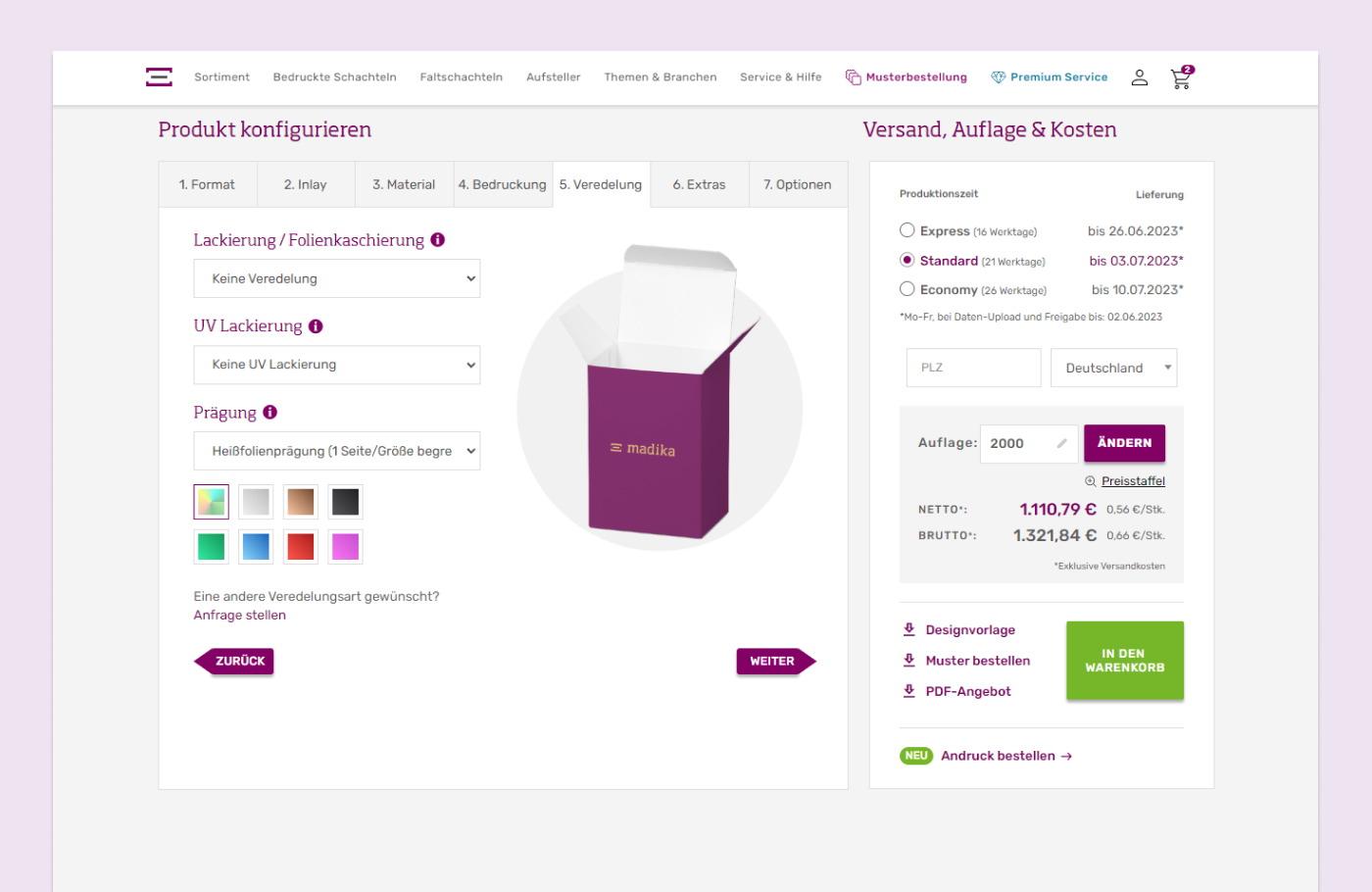Switch to the 6. Extras tab
1372x892 pixels.
(x=699, y=184)
